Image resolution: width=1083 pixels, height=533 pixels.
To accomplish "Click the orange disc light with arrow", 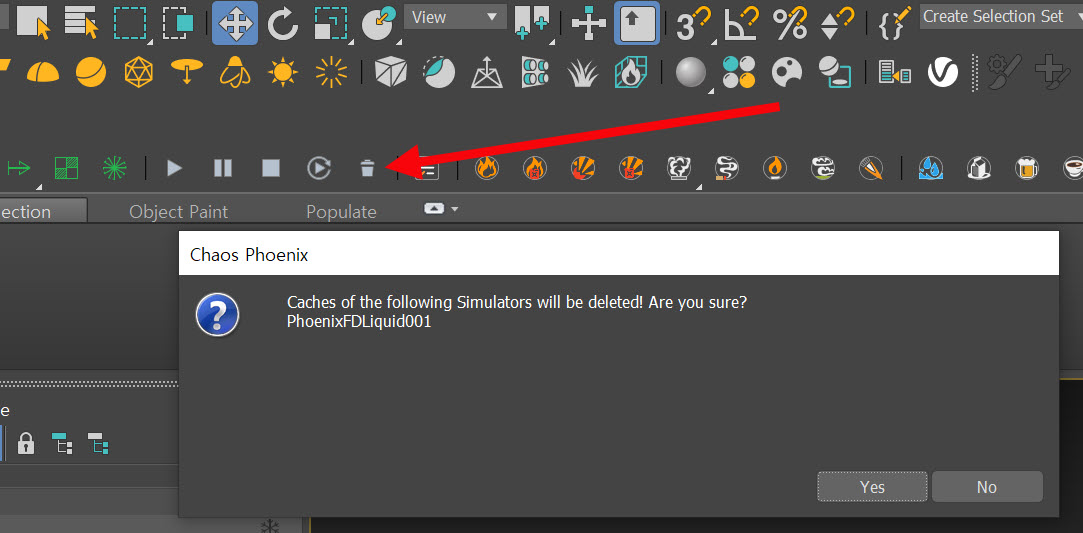I will click(186, 70).
